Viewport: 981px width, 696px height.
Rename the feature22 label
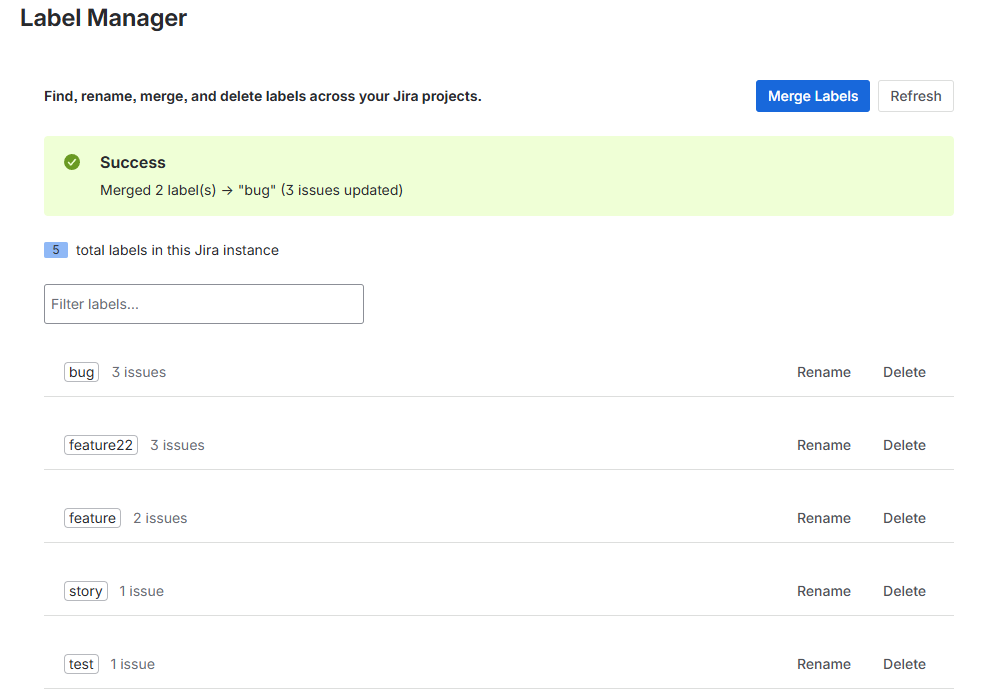click(x=823, y=445)
